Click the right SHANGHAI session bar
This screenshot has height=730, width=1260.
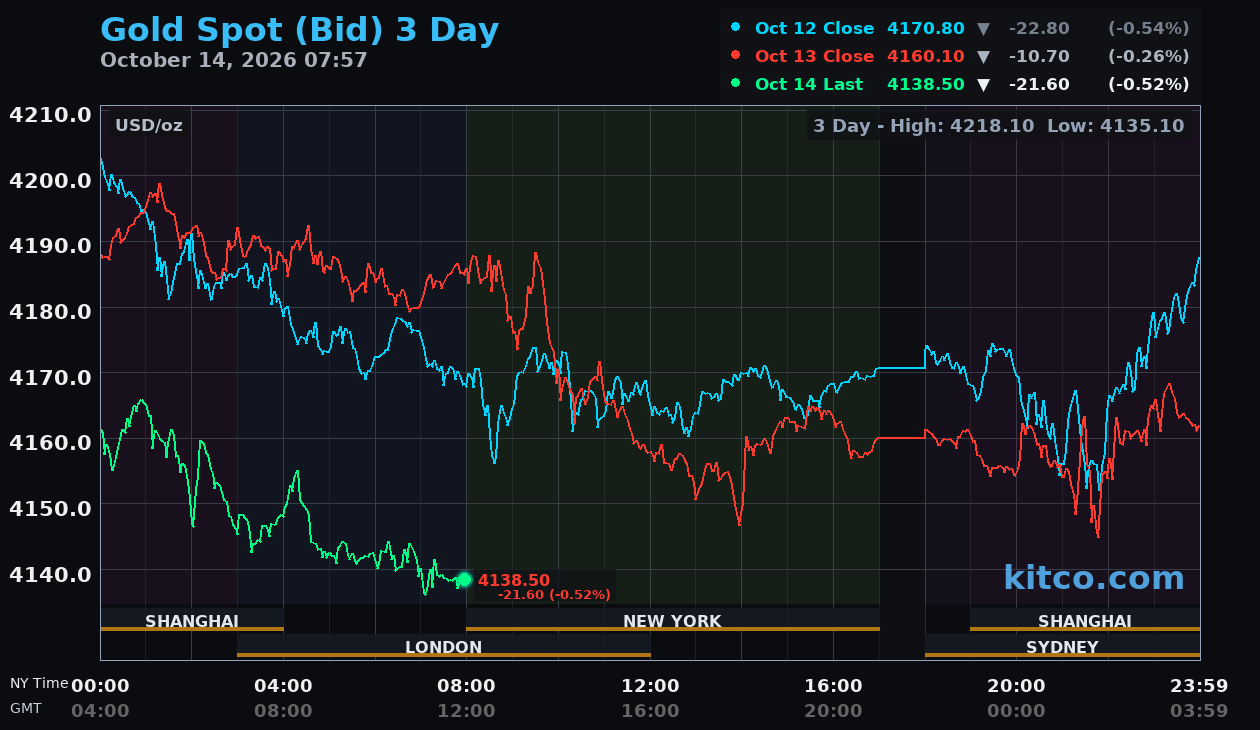point(1085,620)
